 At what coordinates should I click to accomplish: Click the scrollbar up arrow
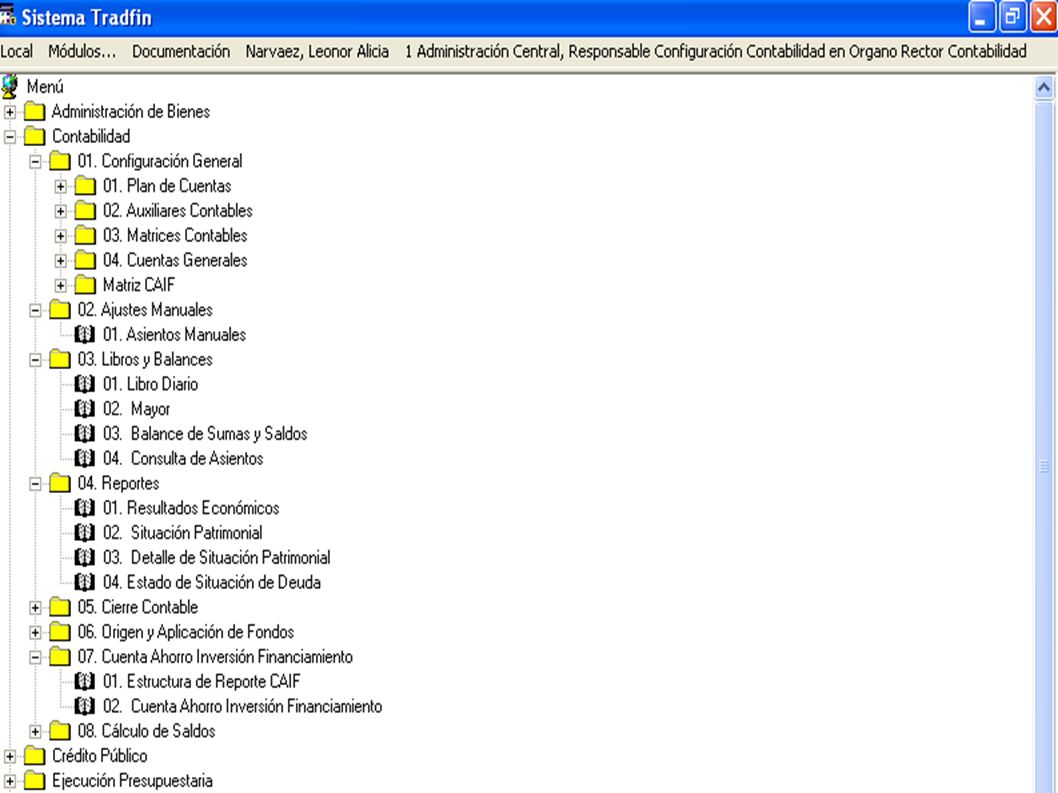click(1044, 88)
